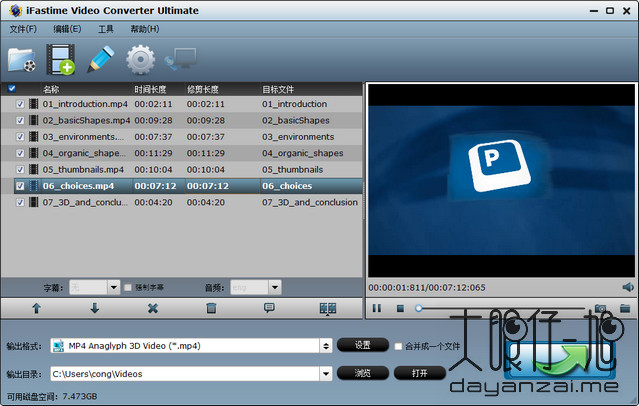Screen dimensions: 639x406
Task: Open the pencil edit tool
Action: [x=101, y=60]
